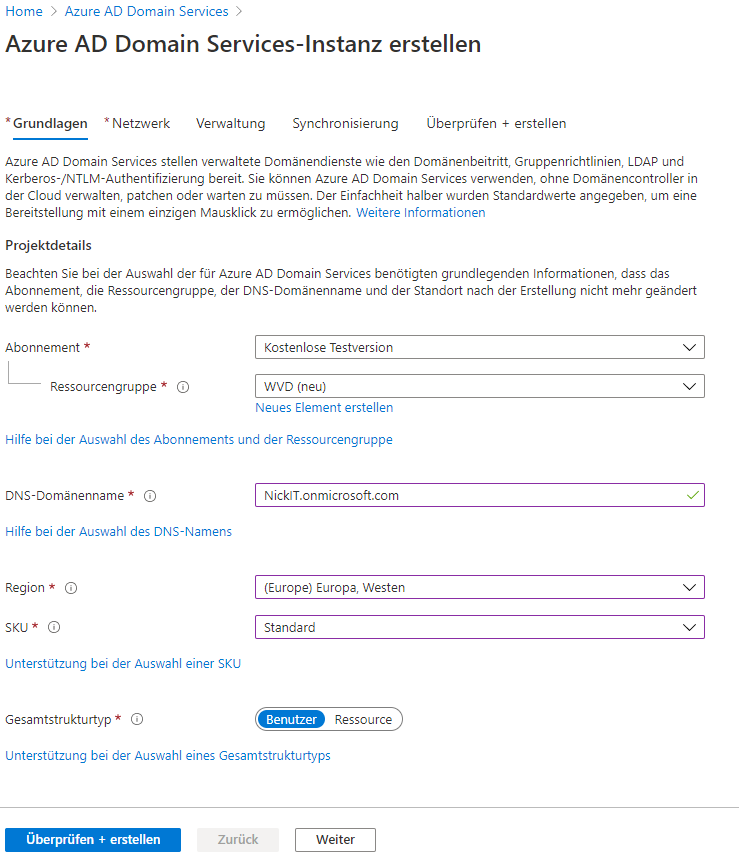Click info icon next to Ressourcengruppe
This screenshot has height=864, width=739.
pos(183,387)
